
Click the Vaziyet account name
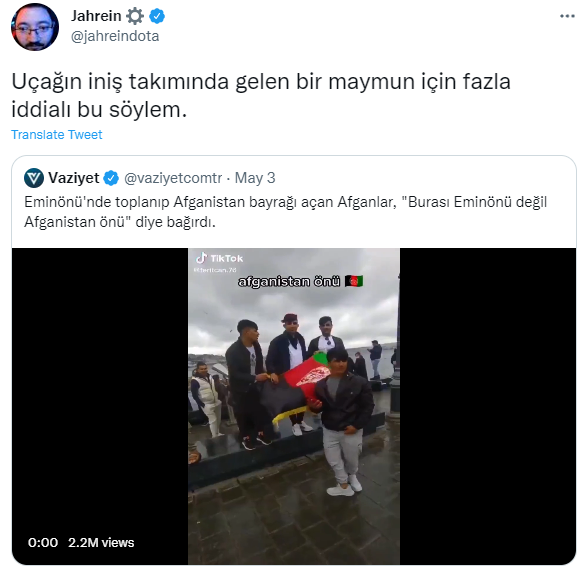click(74, 178)
